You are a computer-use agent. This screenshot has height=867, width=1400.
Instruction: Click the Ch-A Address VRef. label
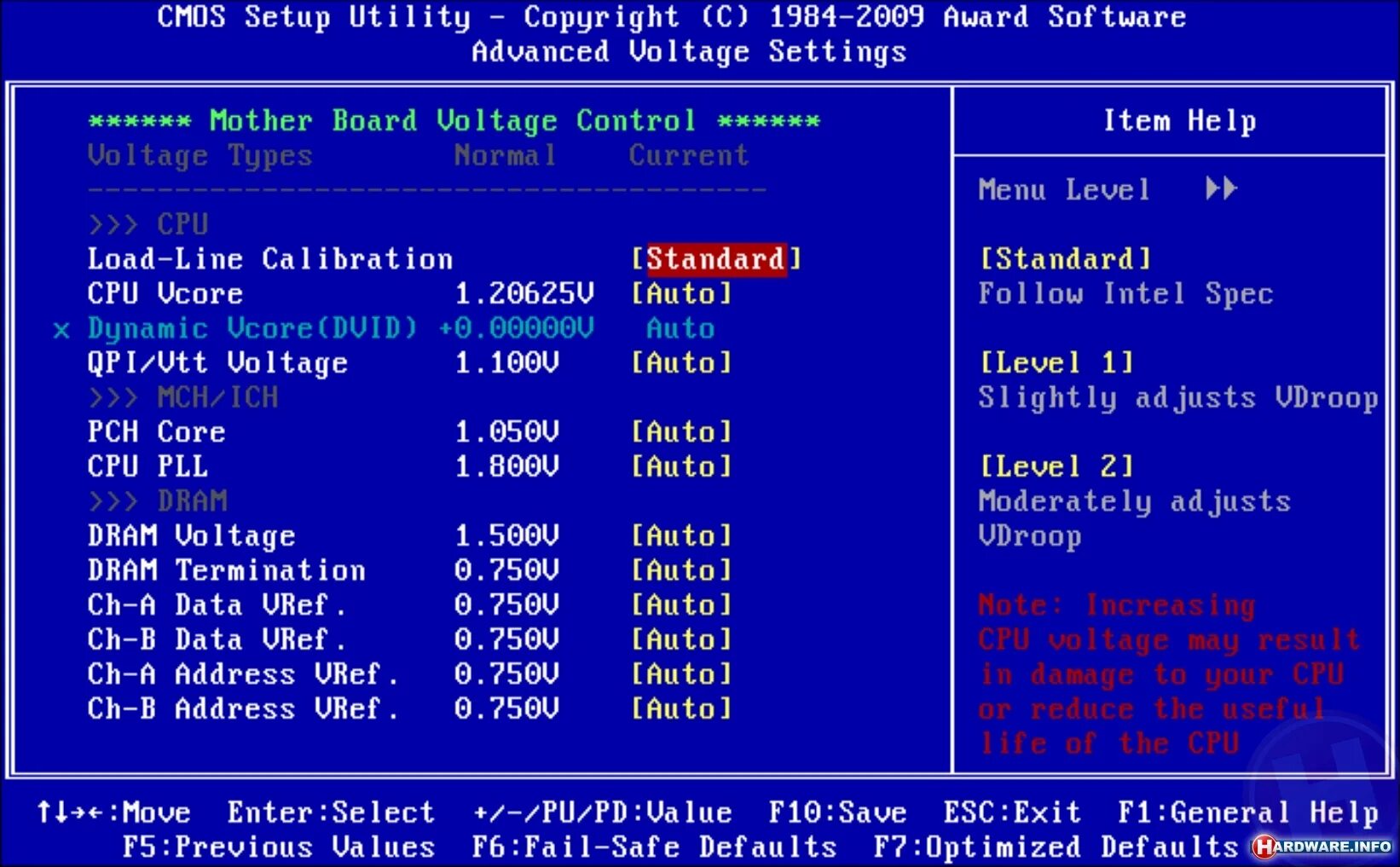pyautogui.click(x=243, y=674)
